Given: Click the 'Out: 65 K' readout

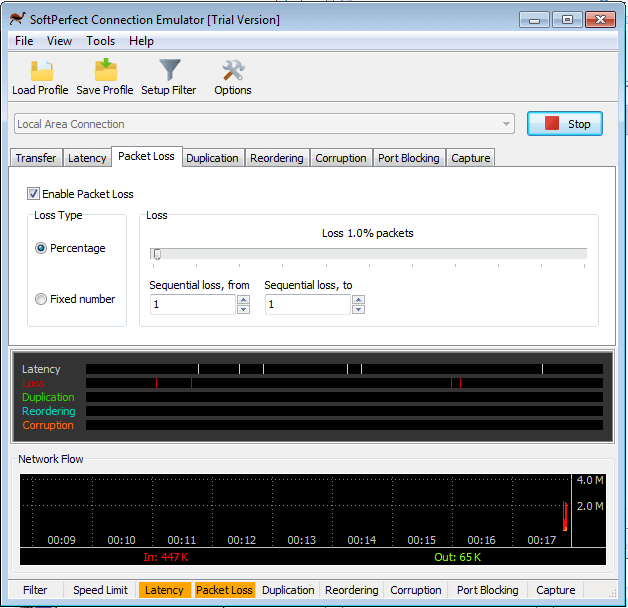Looking at the screenshot, I should (x=457, y=557).
